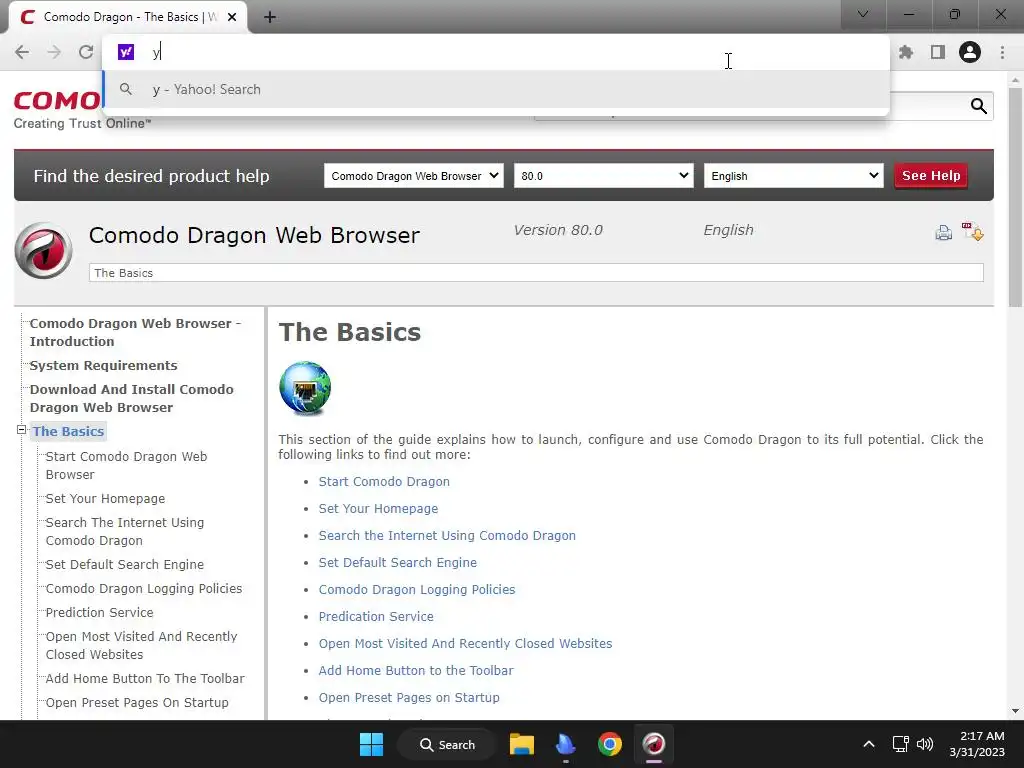Image resolution: width=1024 pixels, height=768 pixels.
Task: Open Start Comodo Dragon Web Browser tree item
Action: click(x=126, y=466)
